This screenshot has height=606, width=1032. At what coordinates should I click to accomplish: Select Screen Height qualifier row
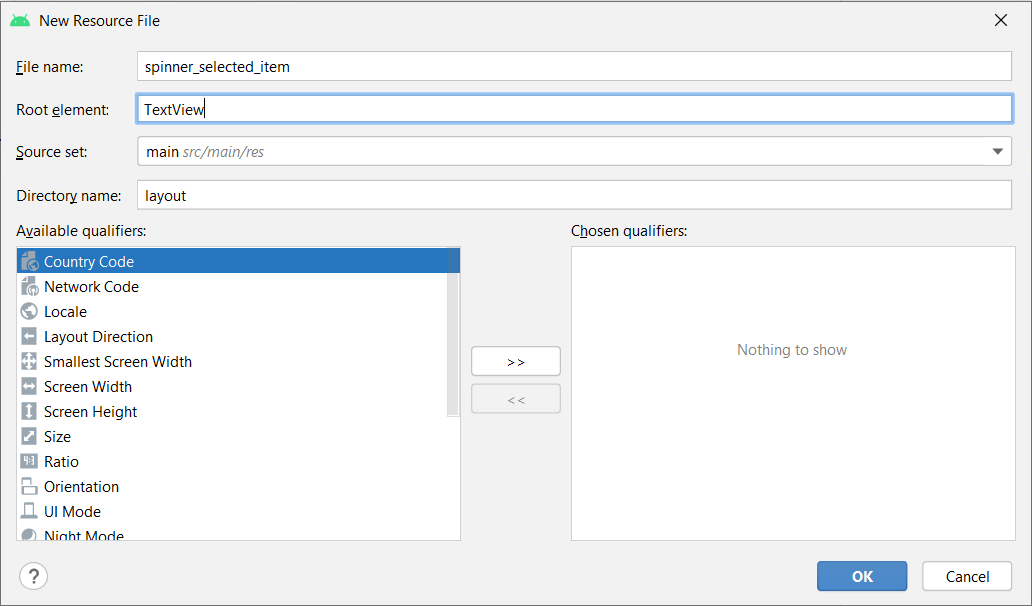232,411
